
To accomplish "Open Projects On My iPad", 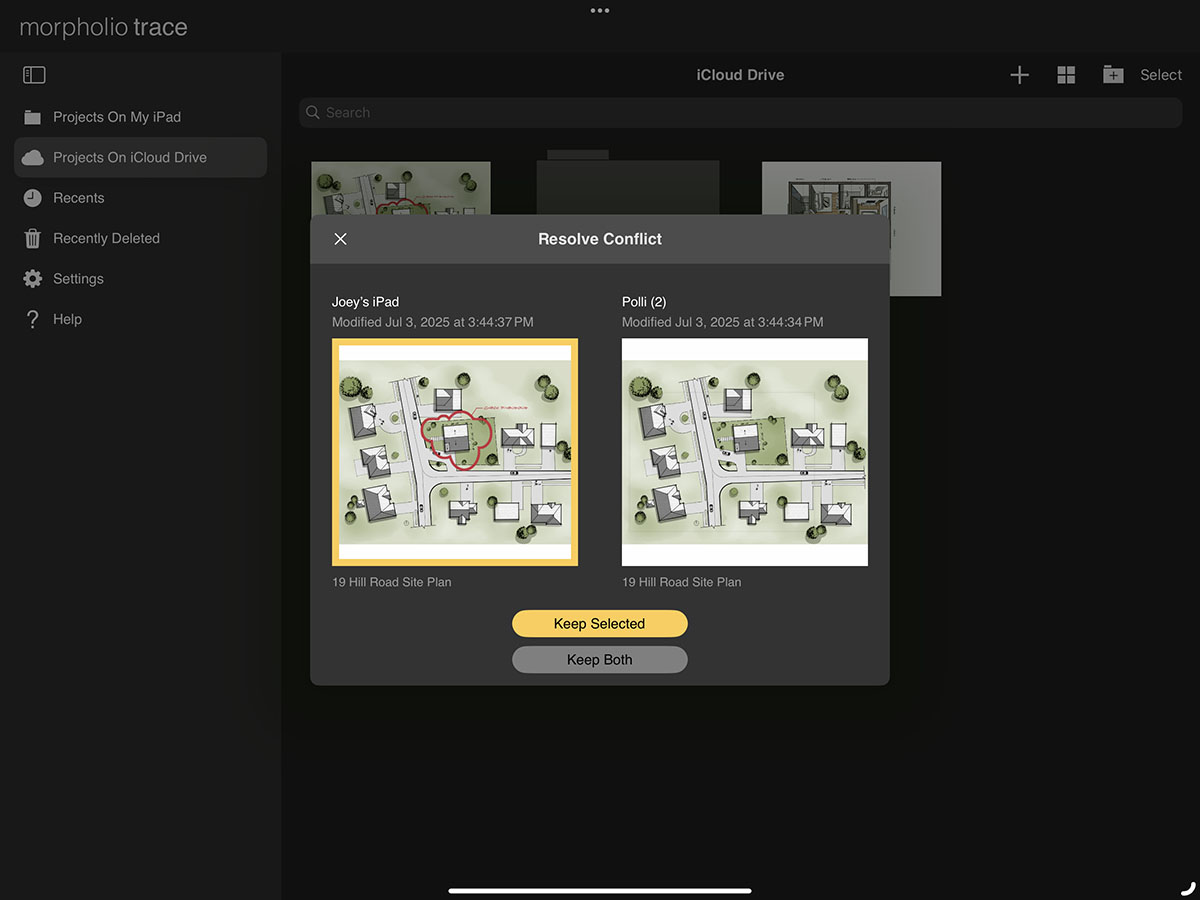I will point(117,117).
